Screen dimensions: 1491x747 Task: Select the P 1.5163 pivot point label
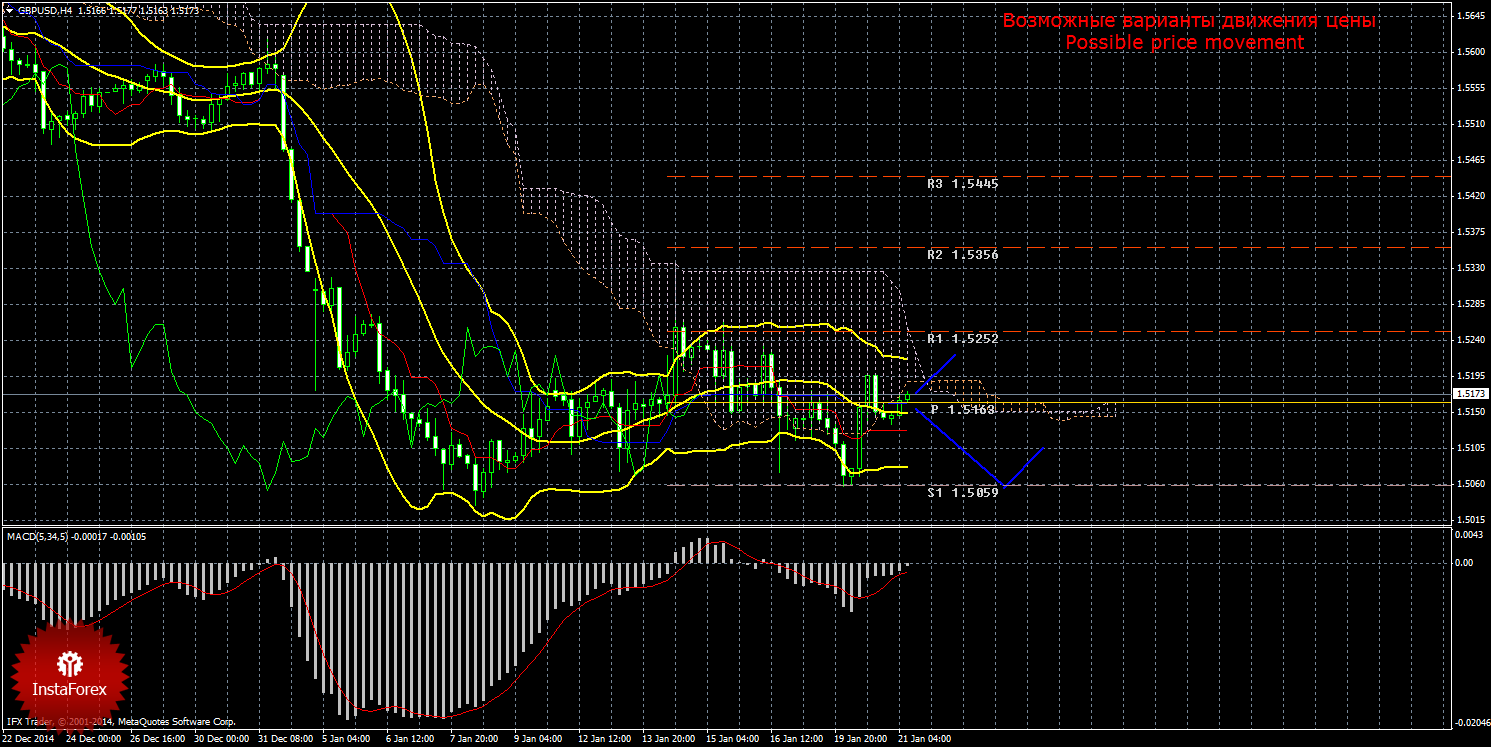pyautogui.click(x=962, y=410)
